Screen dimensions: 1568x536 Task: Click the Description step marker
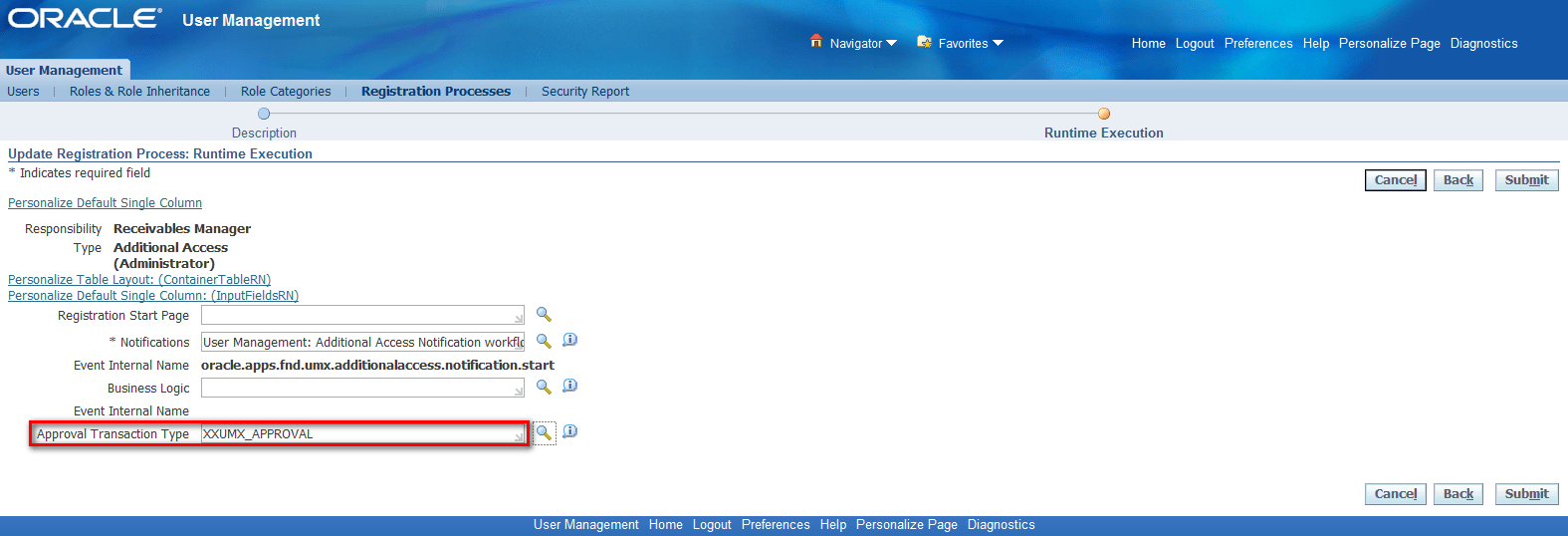pyautogui.click(x=264, y=114)
